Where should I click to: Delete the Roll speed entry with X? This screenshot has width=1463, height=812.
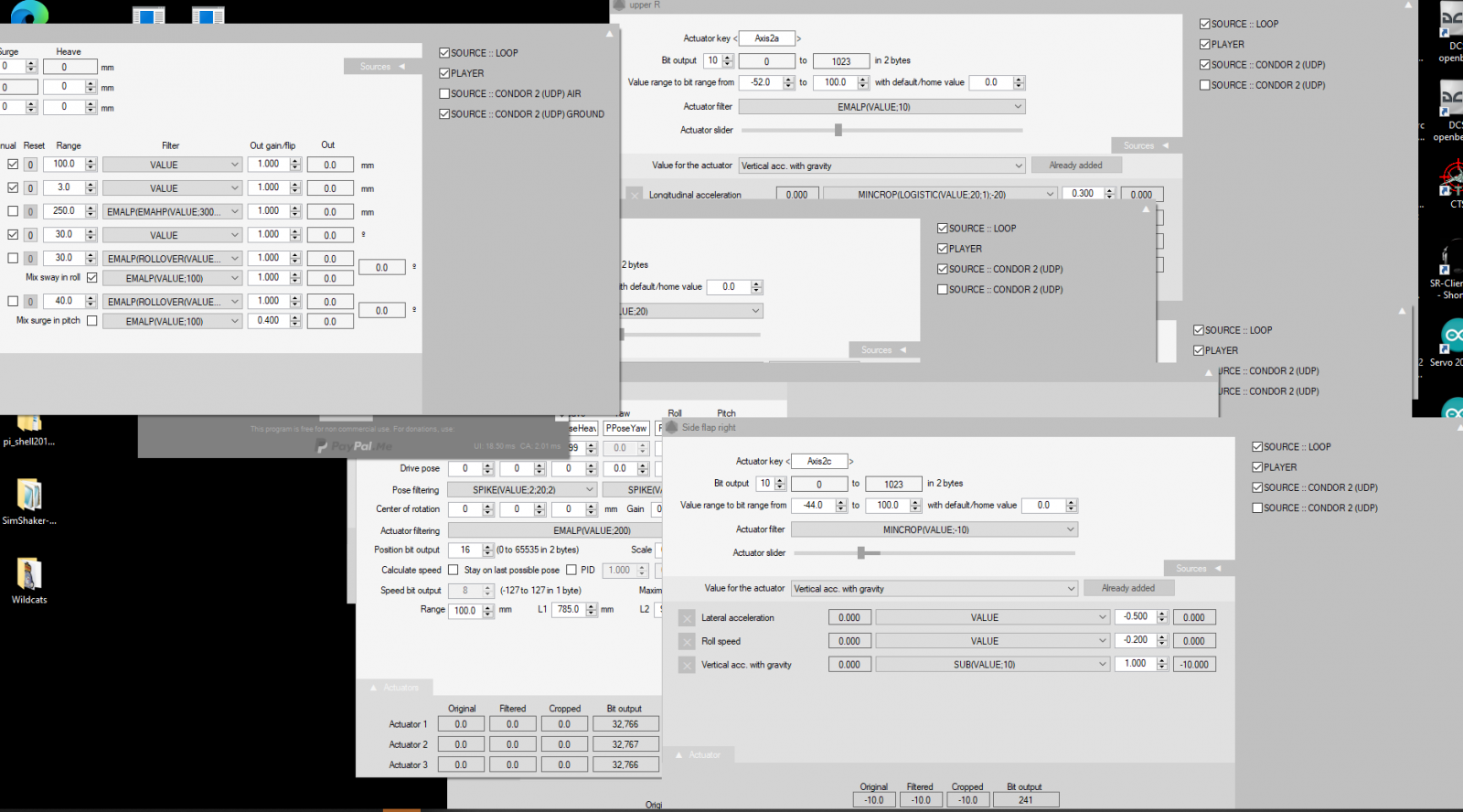coord(688,642)
